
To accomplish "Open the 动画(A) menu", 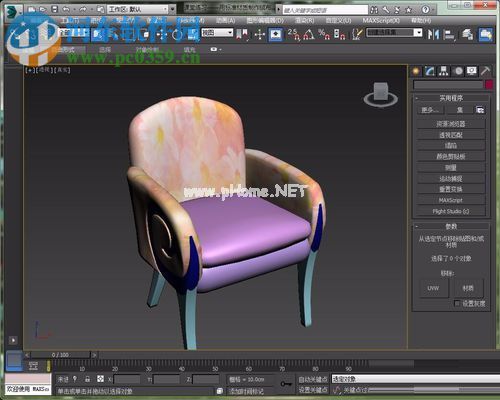I will [x=225, y=21].
